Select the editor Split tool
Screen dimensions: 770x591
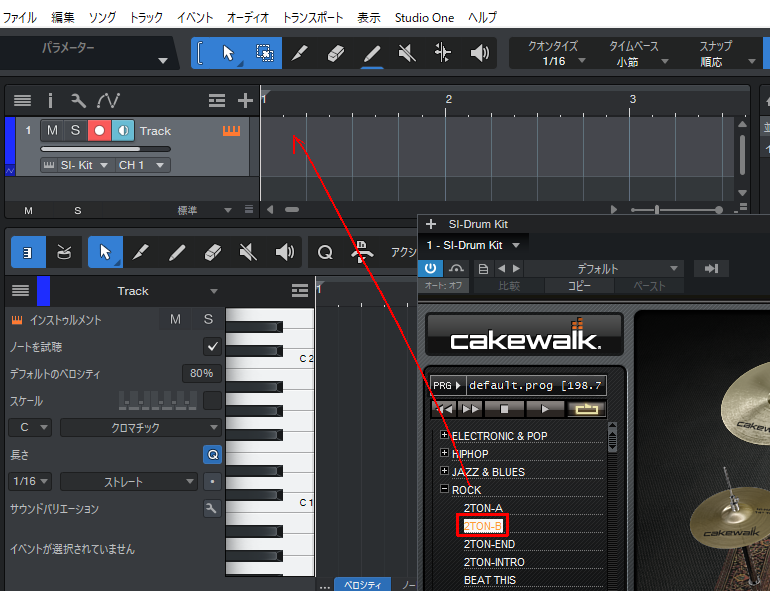[141, 253]
